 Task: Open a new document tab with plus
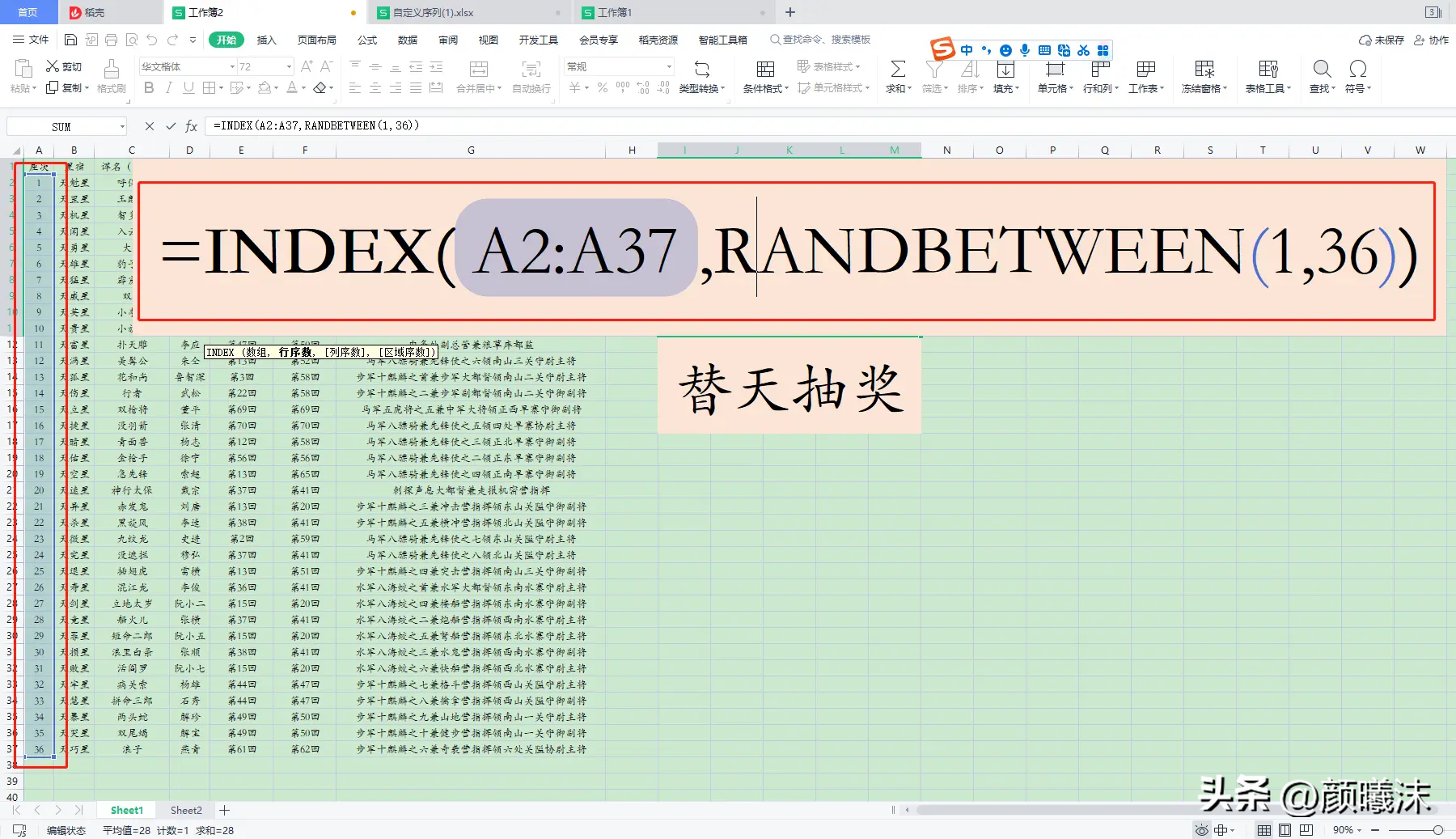click(x=790, y=12)
